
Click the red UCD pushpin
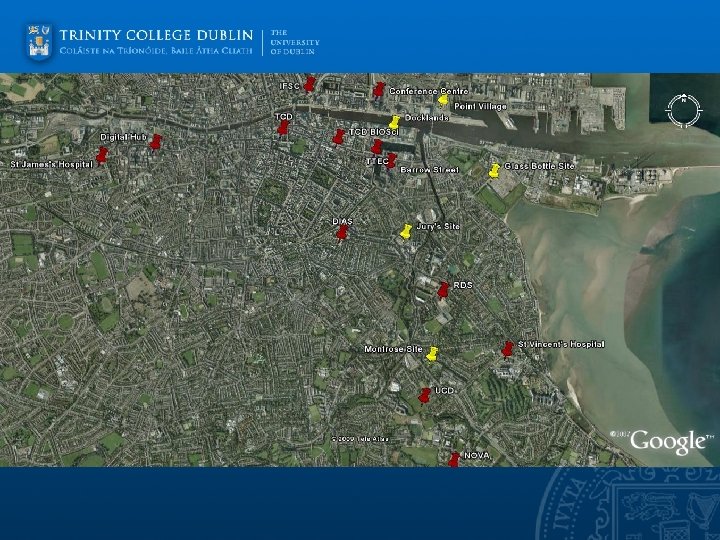click(x=425, y=395)
